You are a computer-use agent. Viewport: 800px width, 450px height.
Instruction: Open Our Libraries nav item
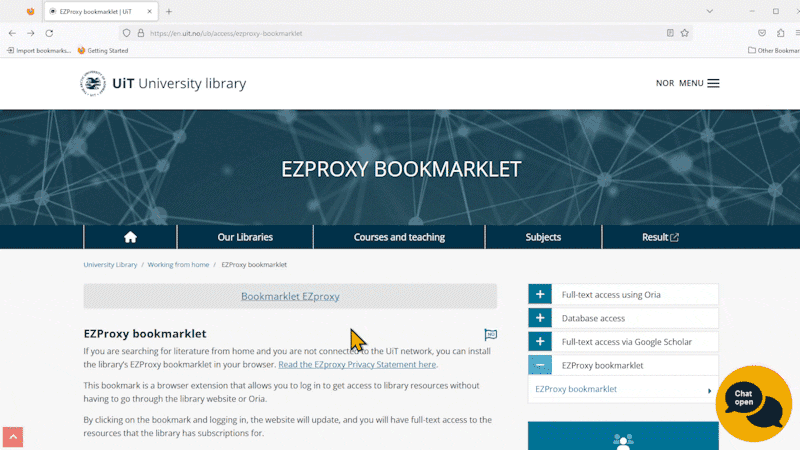click(245, 237)
